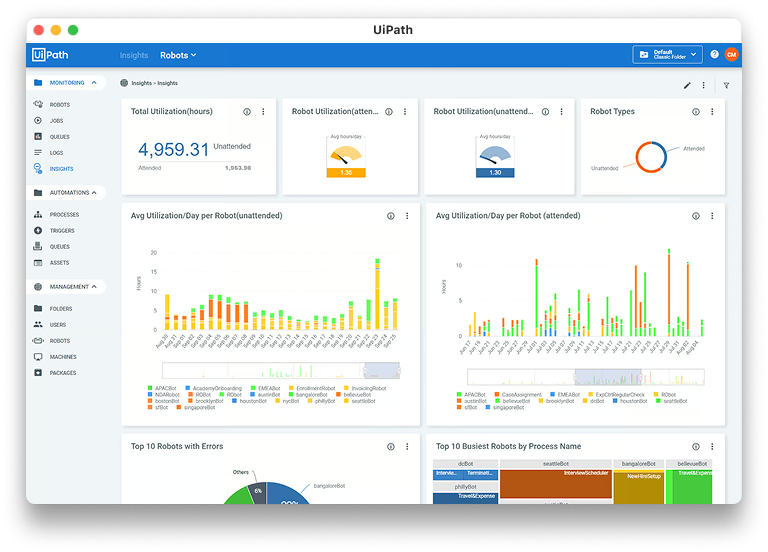Toggle EnrollmentRobot legend entry
The width and height of the screenshot is (768, 552).
(x=312, y=388)
